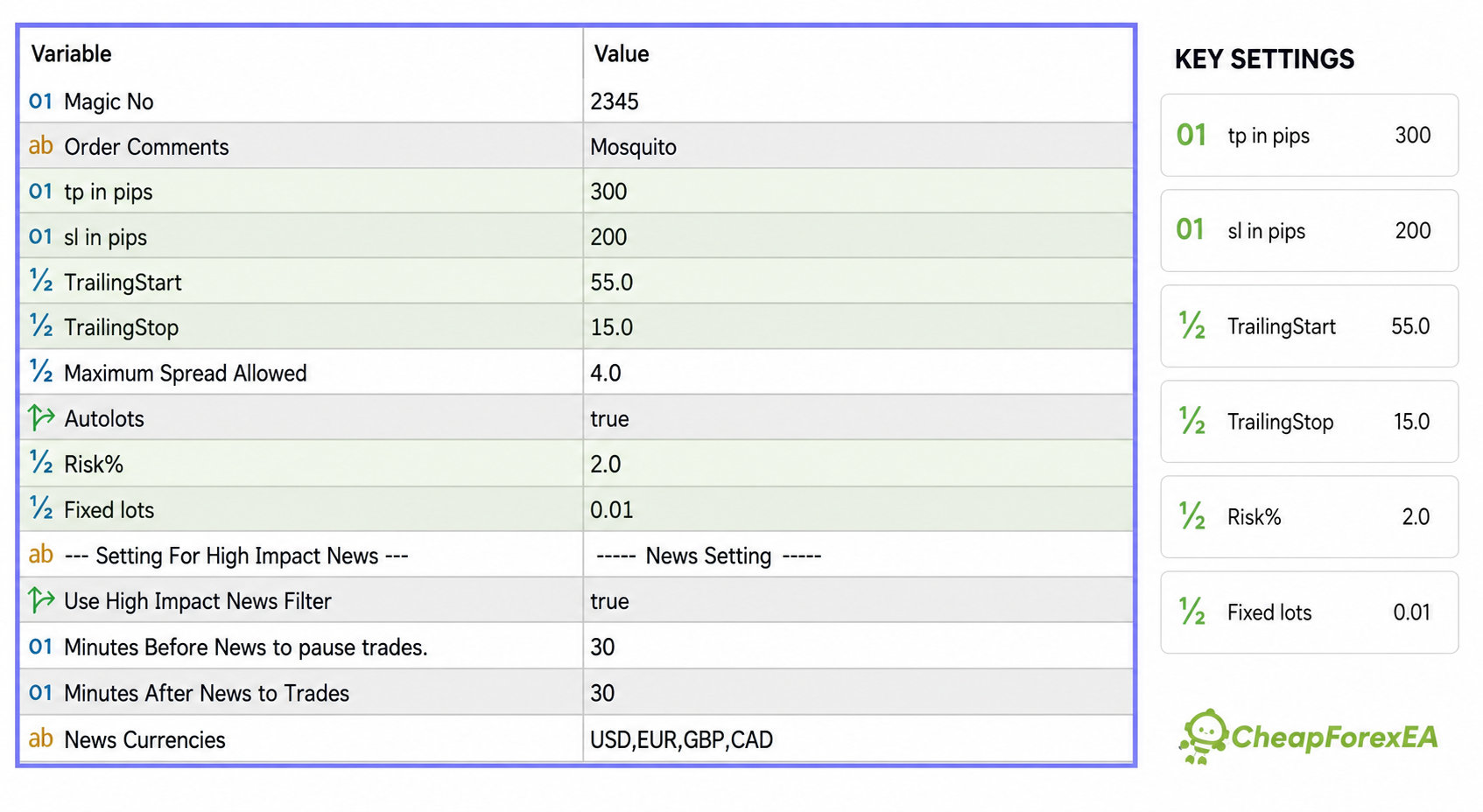Select the Mosquito order comment value

click(633, 147)
